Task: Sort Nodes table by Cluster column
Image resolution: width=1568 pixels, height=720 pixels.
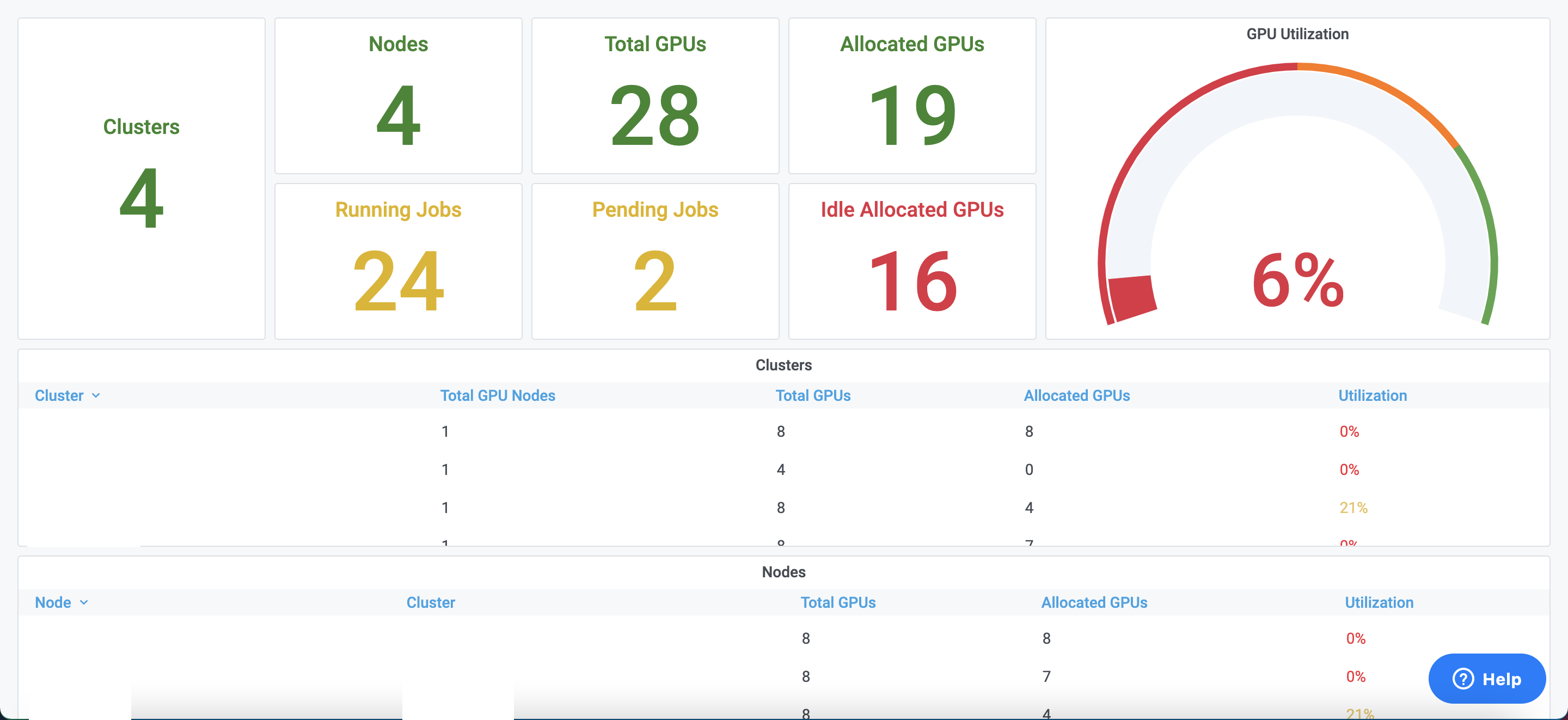Action: click(430, 602)
